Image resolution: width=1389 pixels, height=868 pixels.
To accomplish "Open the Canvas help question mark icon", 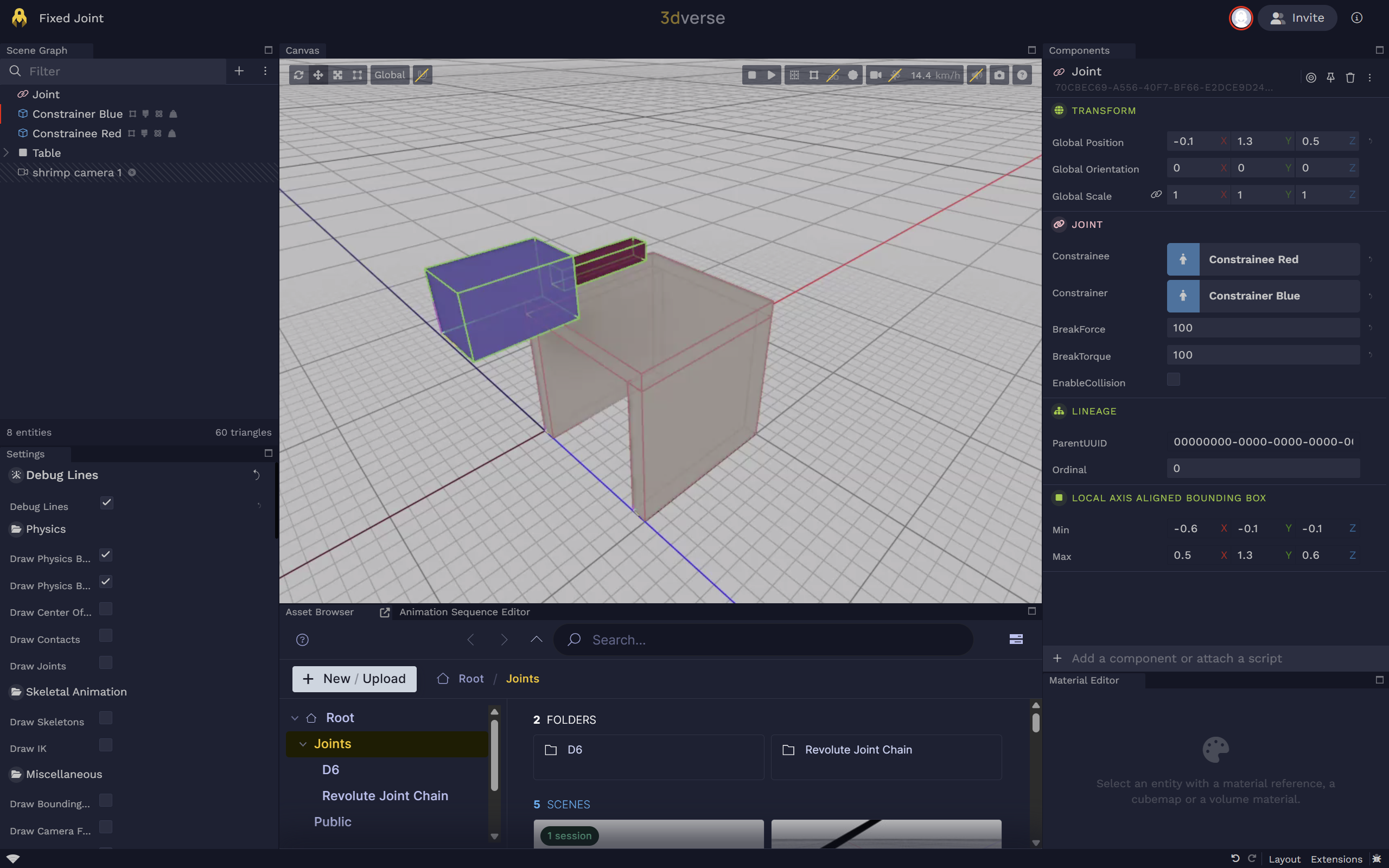I will pyautogui.click(x=1022, y=75).
